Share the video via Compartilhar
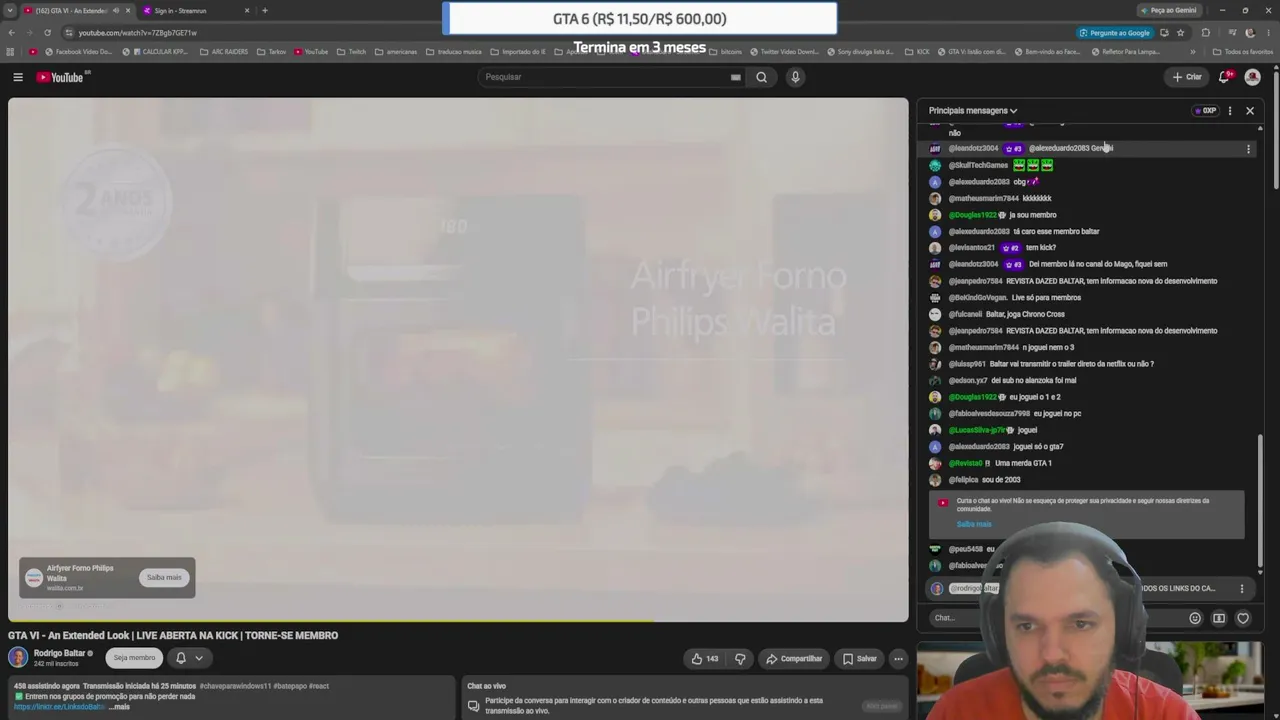The image size is (1280, 720). [x=794, y=658]
